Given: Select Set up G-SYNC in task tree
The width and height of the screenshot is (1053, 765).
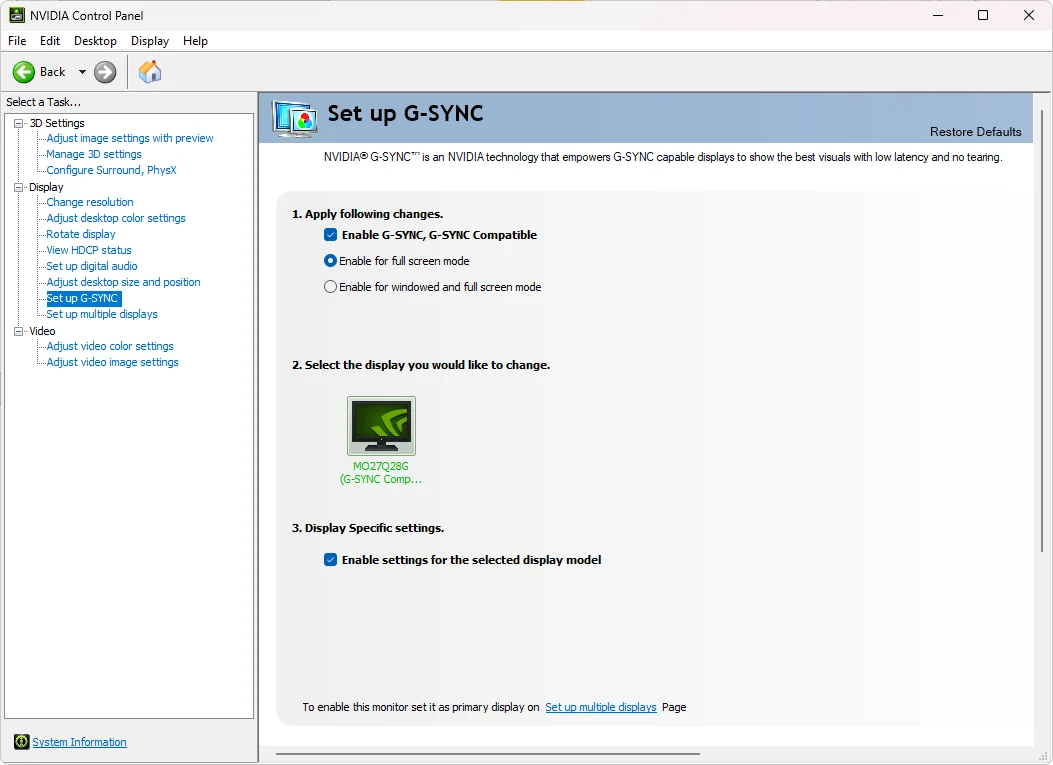Looking at the screenshot, I should (83, 298).
